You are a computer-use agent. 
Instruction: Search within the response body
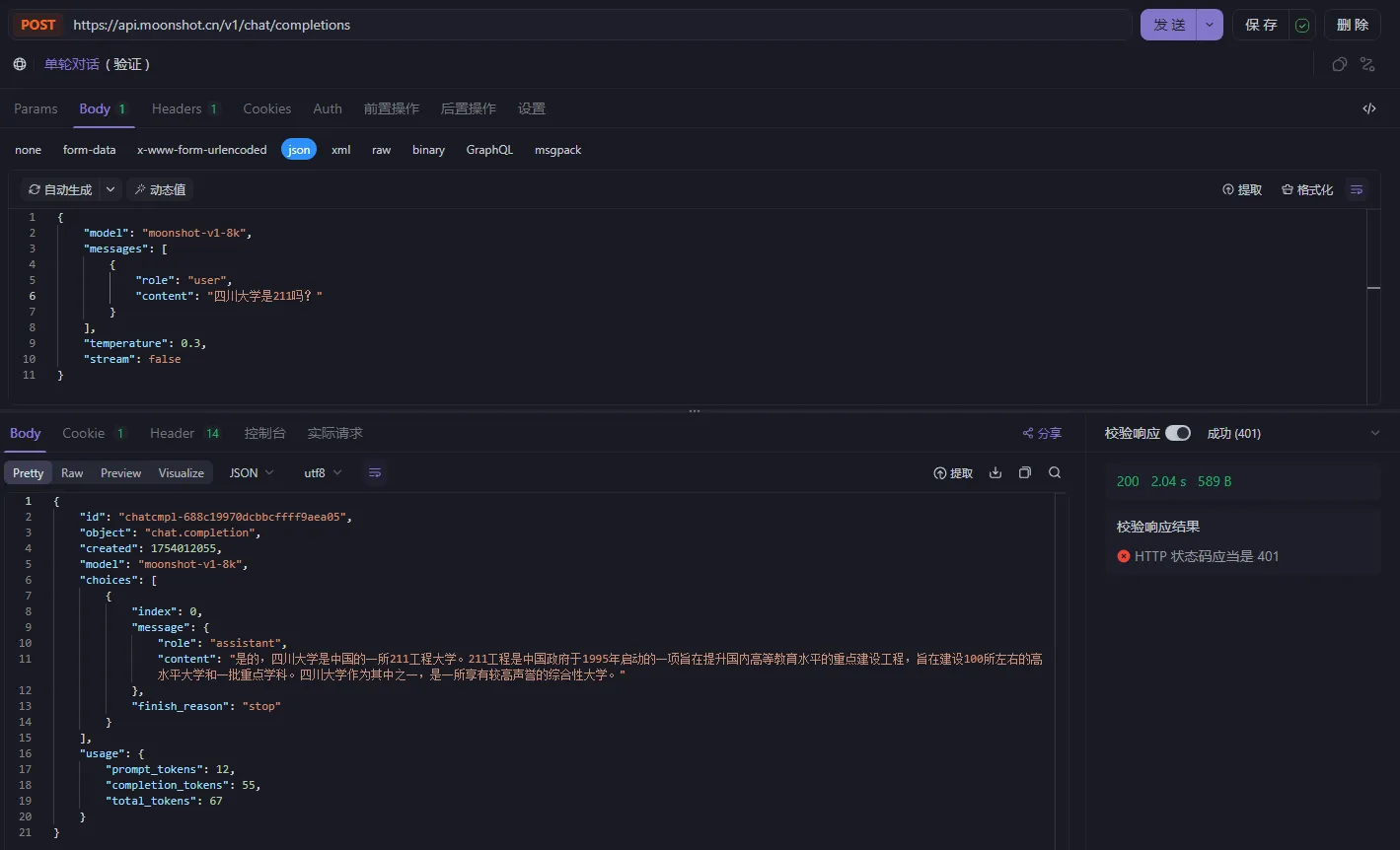(x=1055, y=473)
